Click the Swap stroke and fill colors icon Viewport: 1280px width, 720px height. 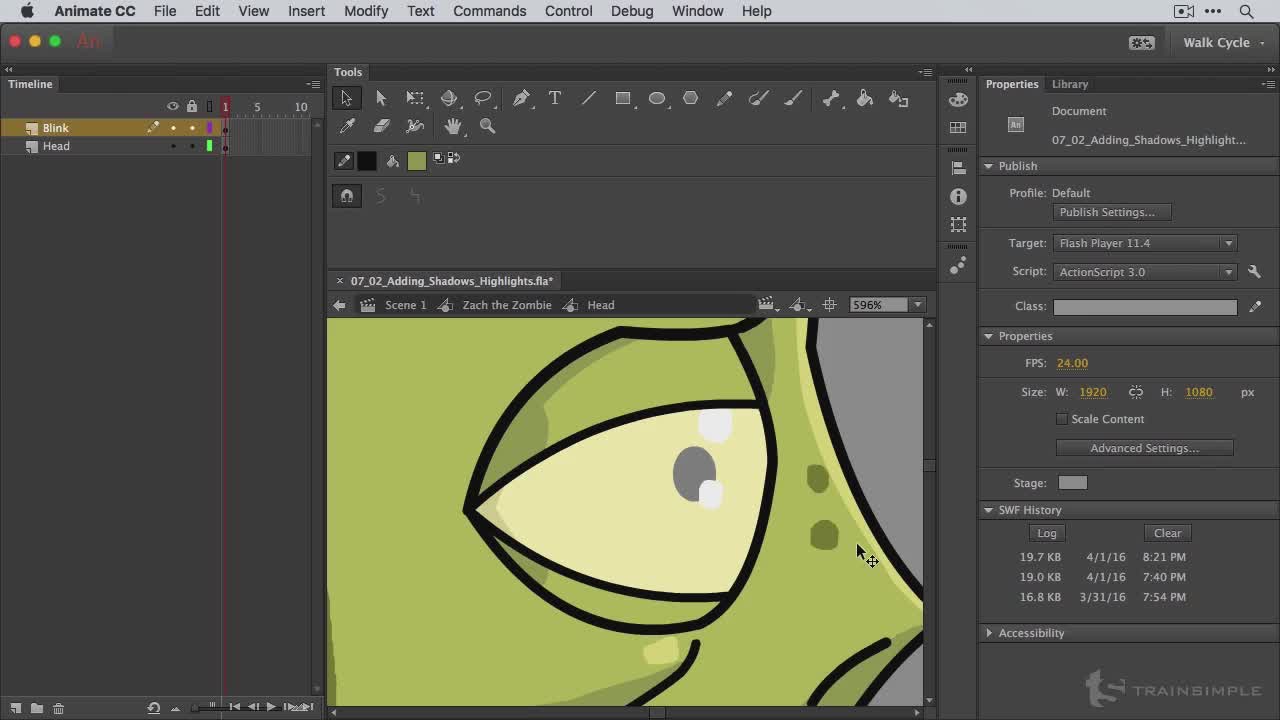[x=453, y=158]
